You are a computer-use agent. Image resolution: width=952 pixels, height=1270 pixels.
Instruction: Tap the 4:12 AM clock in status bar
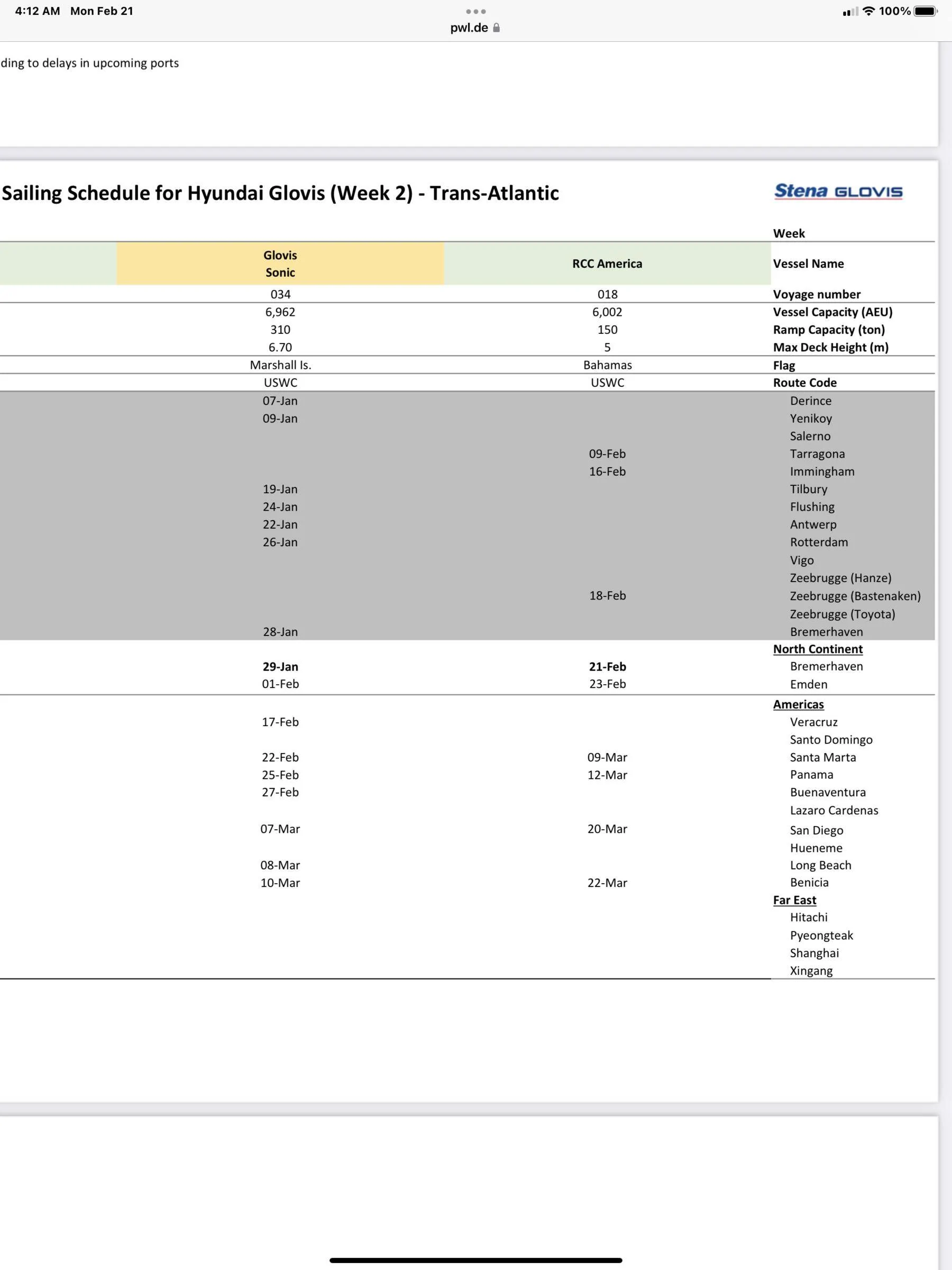[38, 11]
